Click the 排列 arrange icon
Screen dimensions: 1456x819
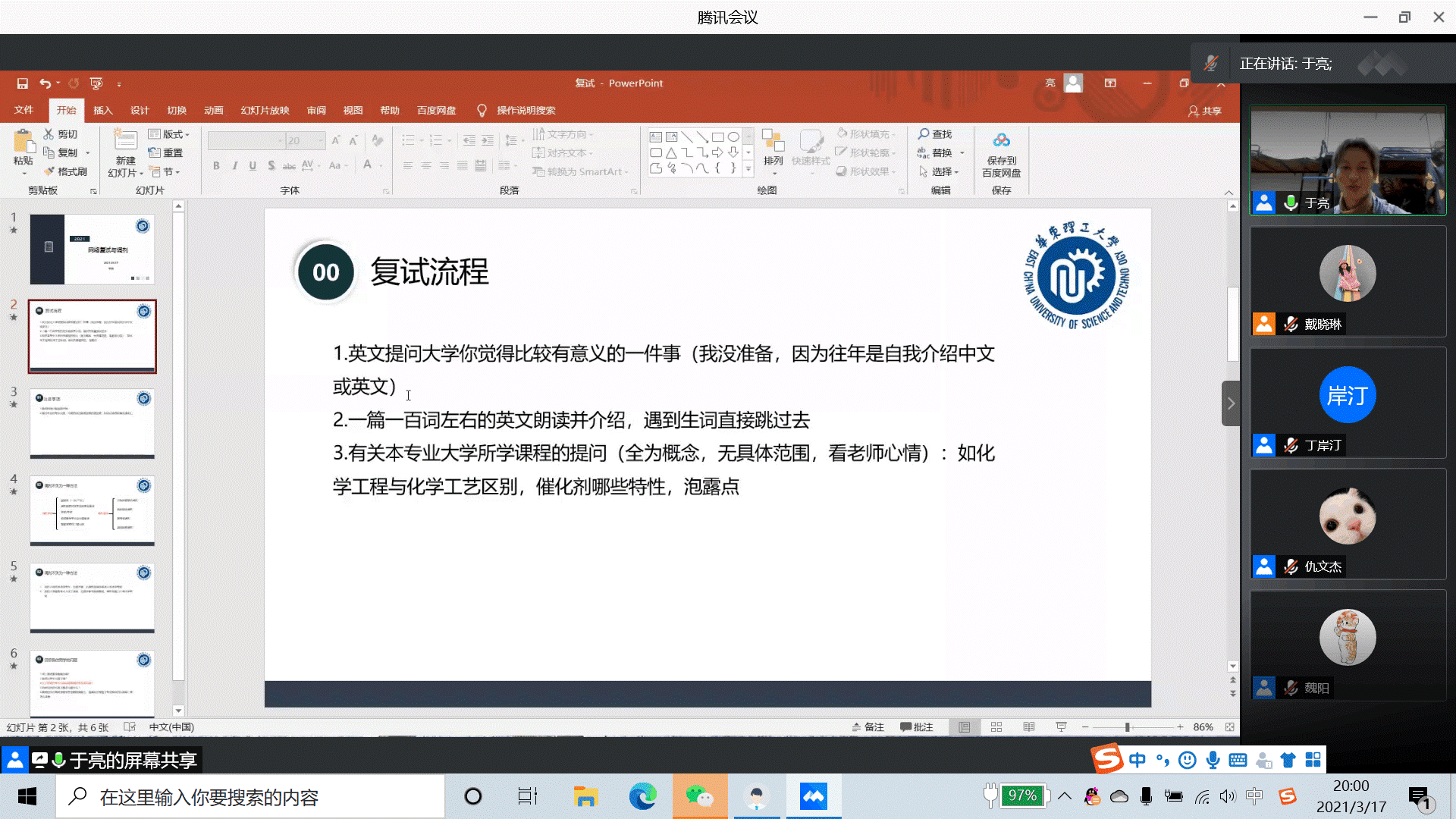[x=773, y=141]
